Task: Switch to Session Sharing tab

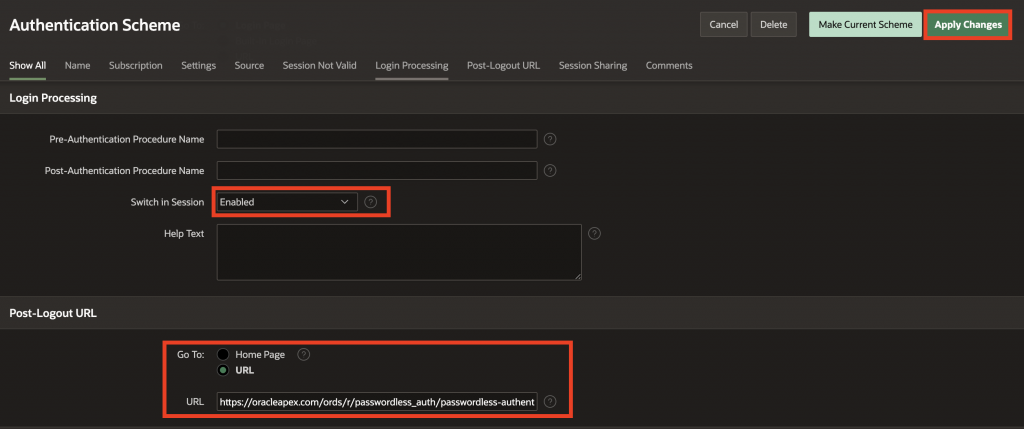Action: pos(593,65)
